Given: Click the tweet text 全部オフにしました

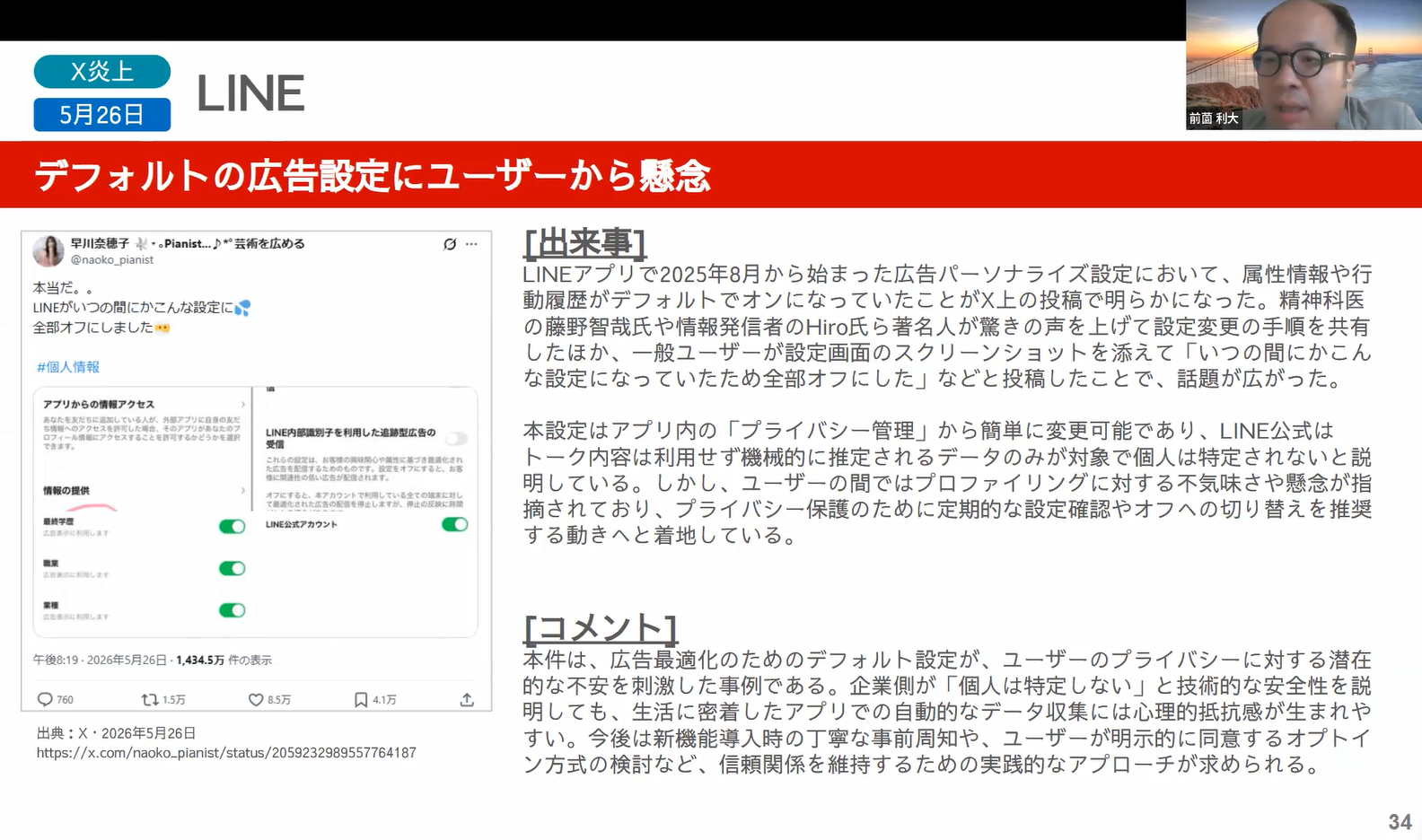Looking at the screenshot, I should point(93,328).
